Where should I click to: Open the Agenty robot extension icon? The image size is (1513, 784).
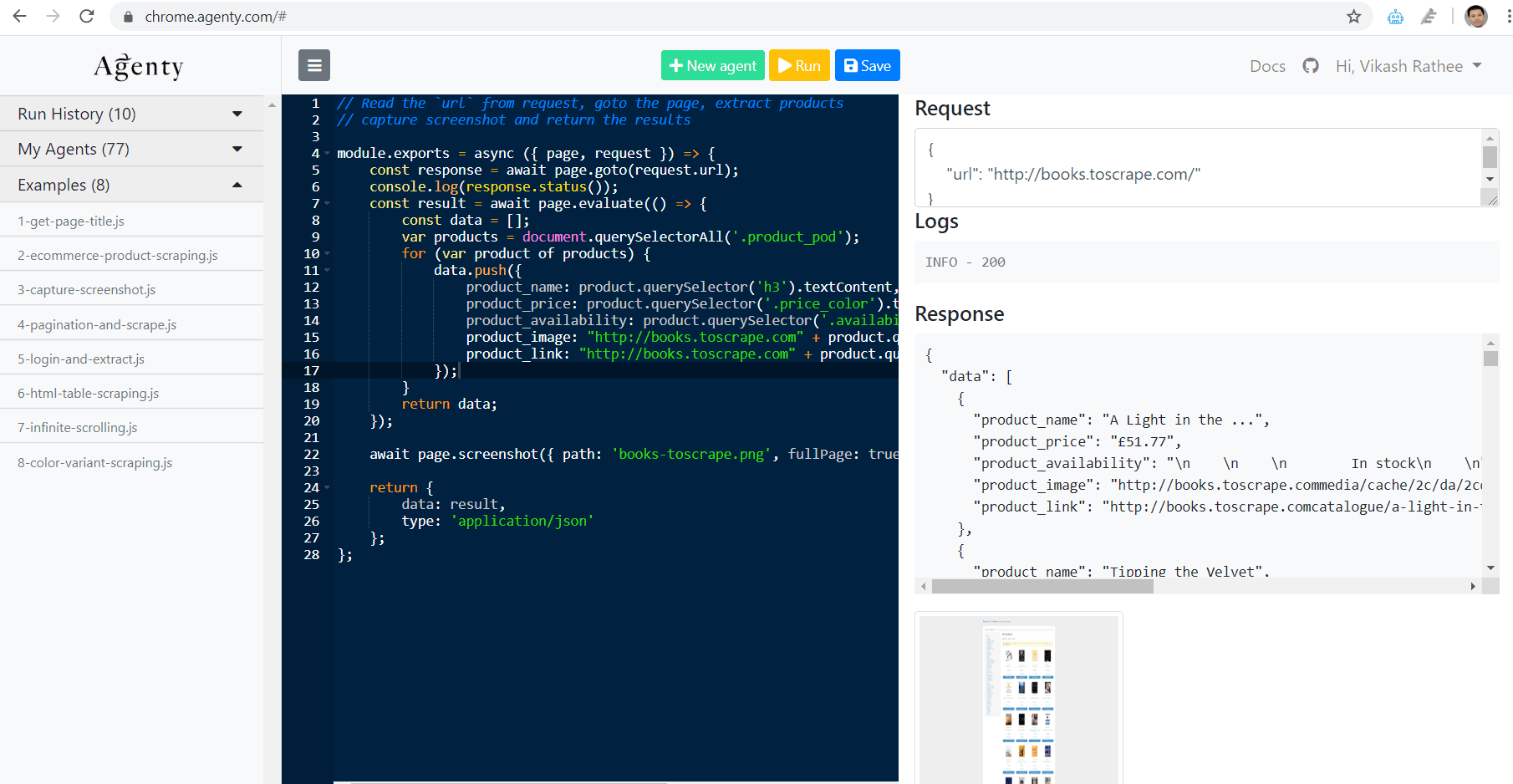(x=1395, y=17)
